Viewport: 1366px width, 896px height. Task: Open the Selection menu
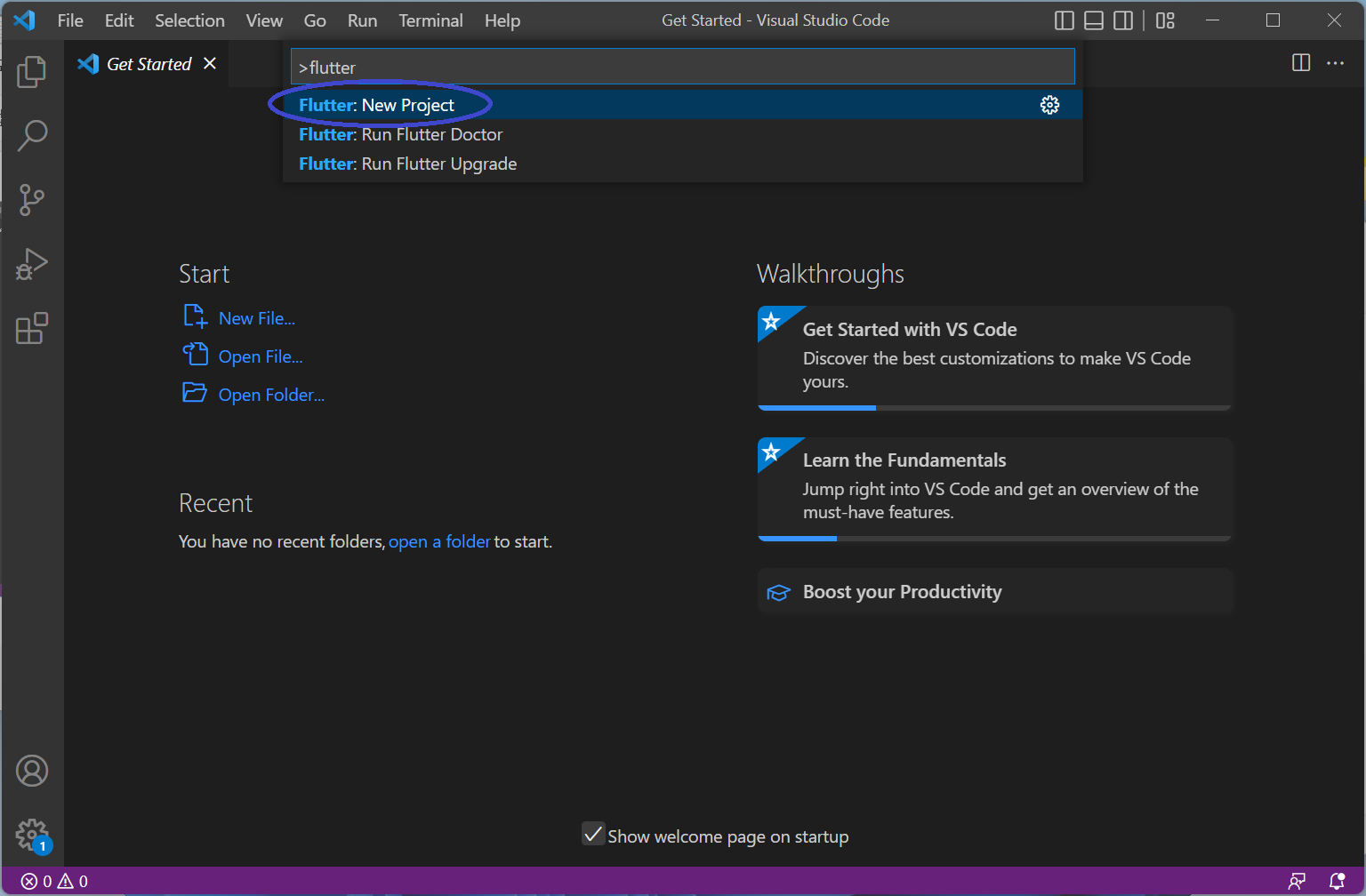coord(189,20)
